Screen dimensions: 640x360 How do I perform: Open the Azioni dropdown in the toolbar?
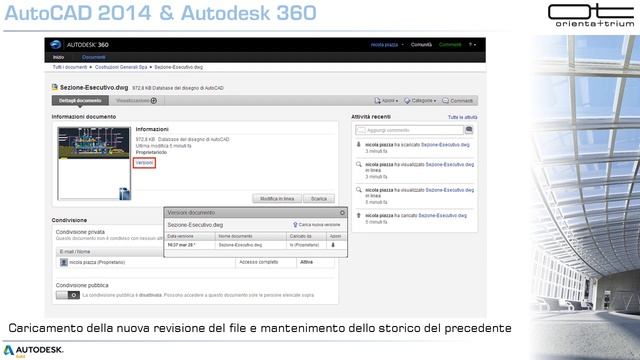pyautogui.click(x=386, y=100)
